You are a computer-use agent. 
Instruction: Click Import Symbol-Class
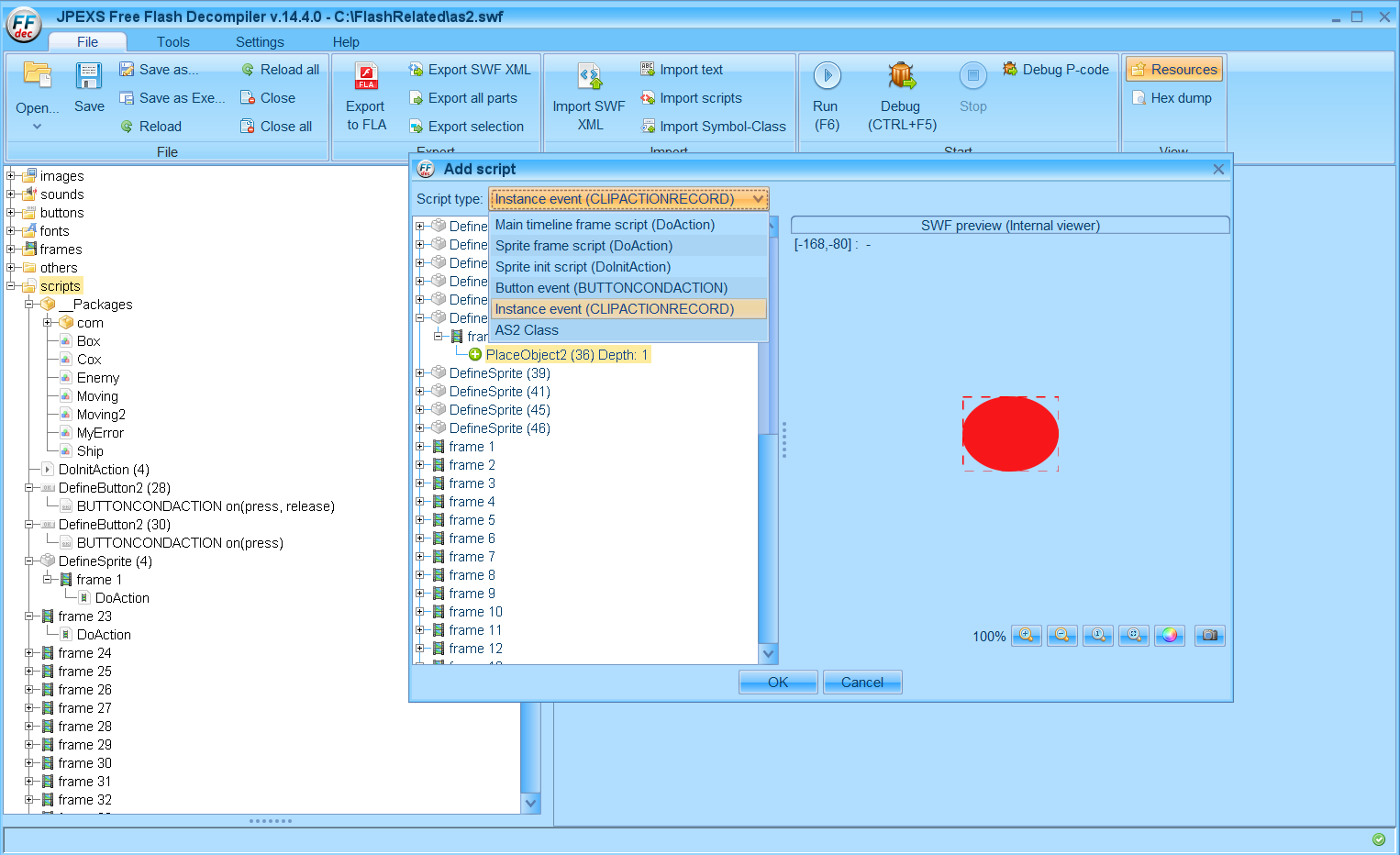pyautogui.click(x=713, y=127)
